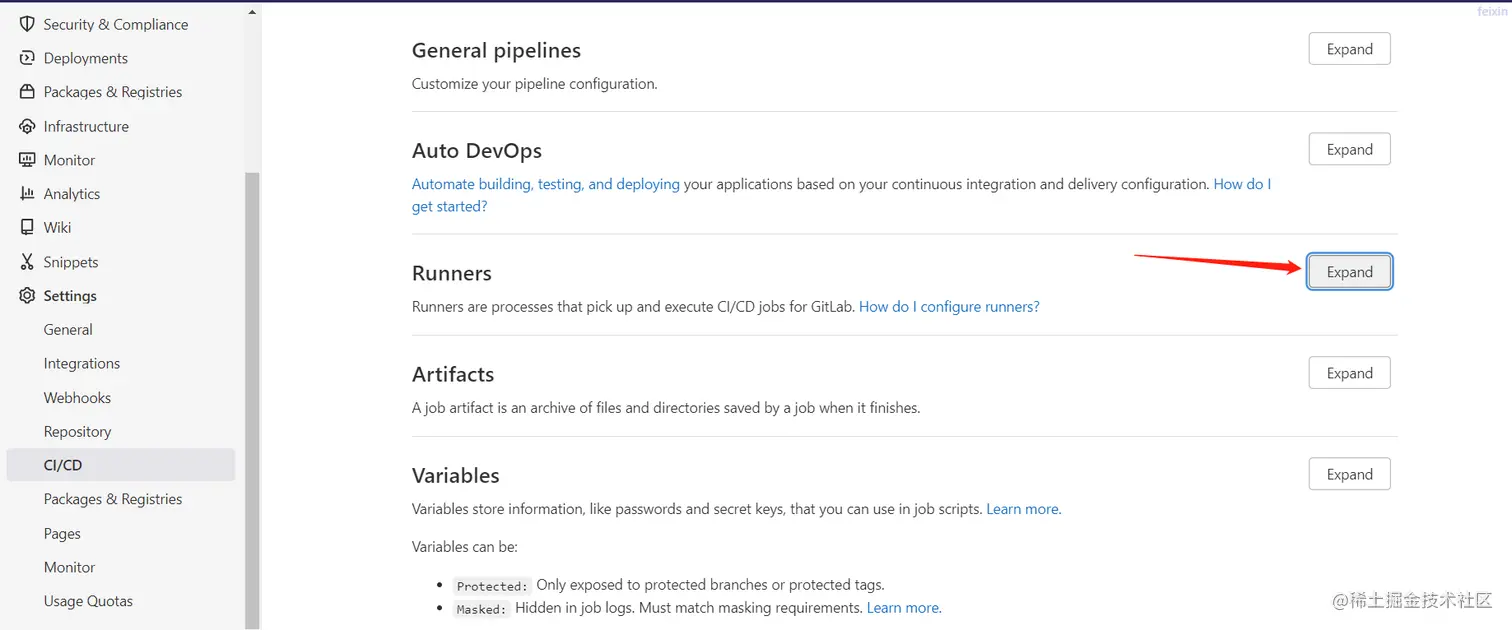Image resolution: width=1512 pixels, height=630 pixels.
Task: Click the Deployments sidebar icon
Action: point(27,58)
